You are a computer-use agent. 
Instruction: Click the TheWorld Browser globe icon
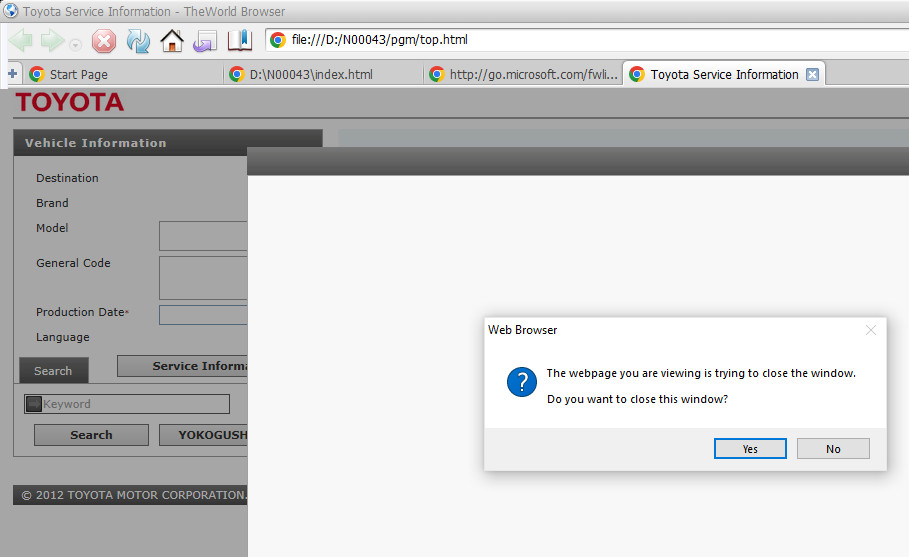(10, 10)
